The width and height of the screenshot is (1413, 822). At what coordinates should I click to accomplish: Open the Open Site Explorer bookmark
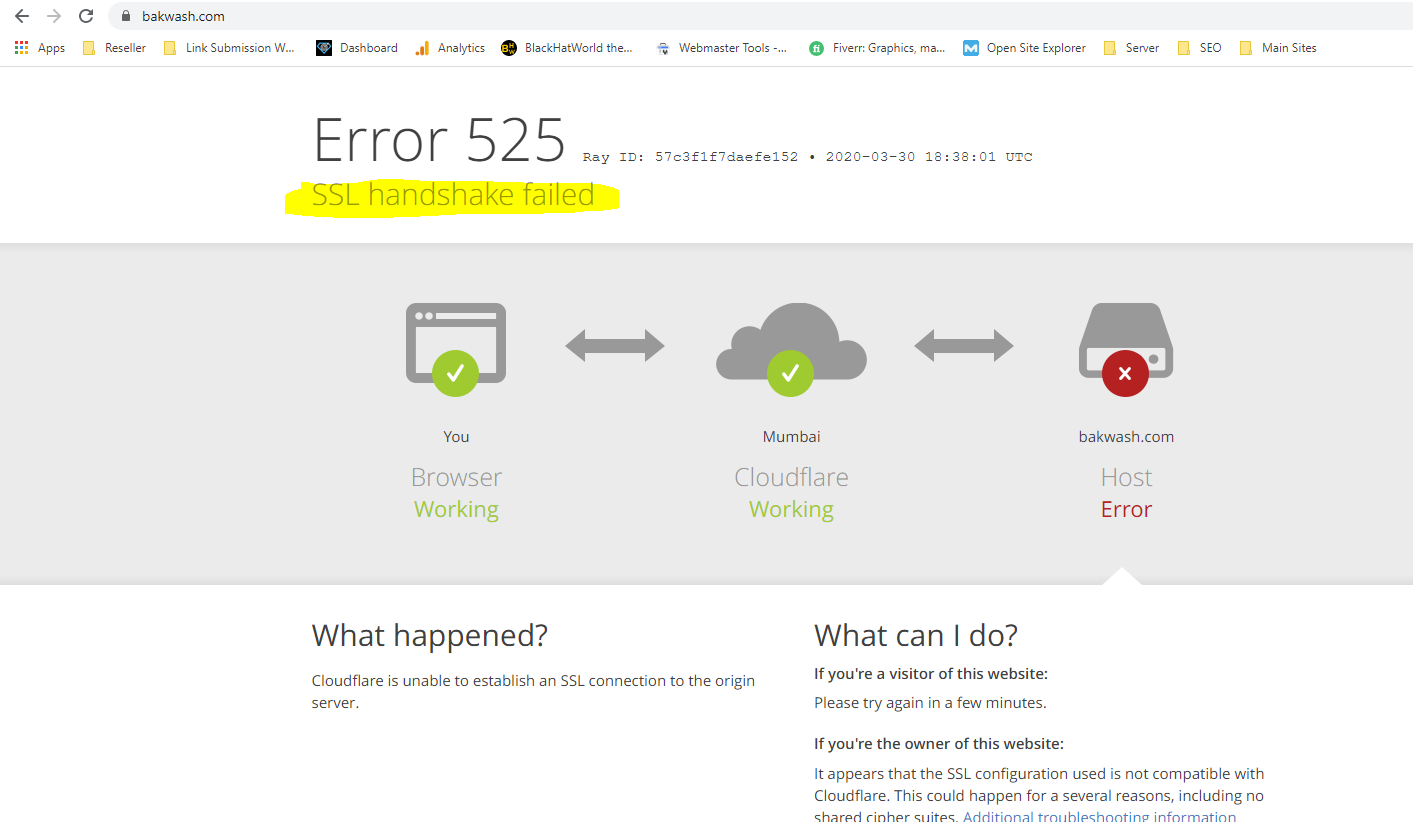pos(1025,48)
